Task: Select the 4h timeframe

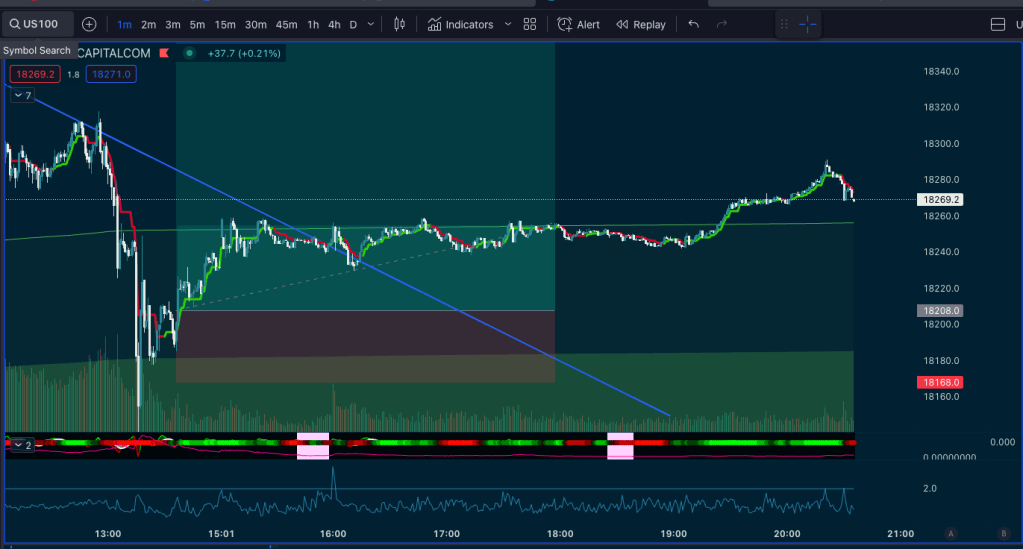Action: [334, 24]
